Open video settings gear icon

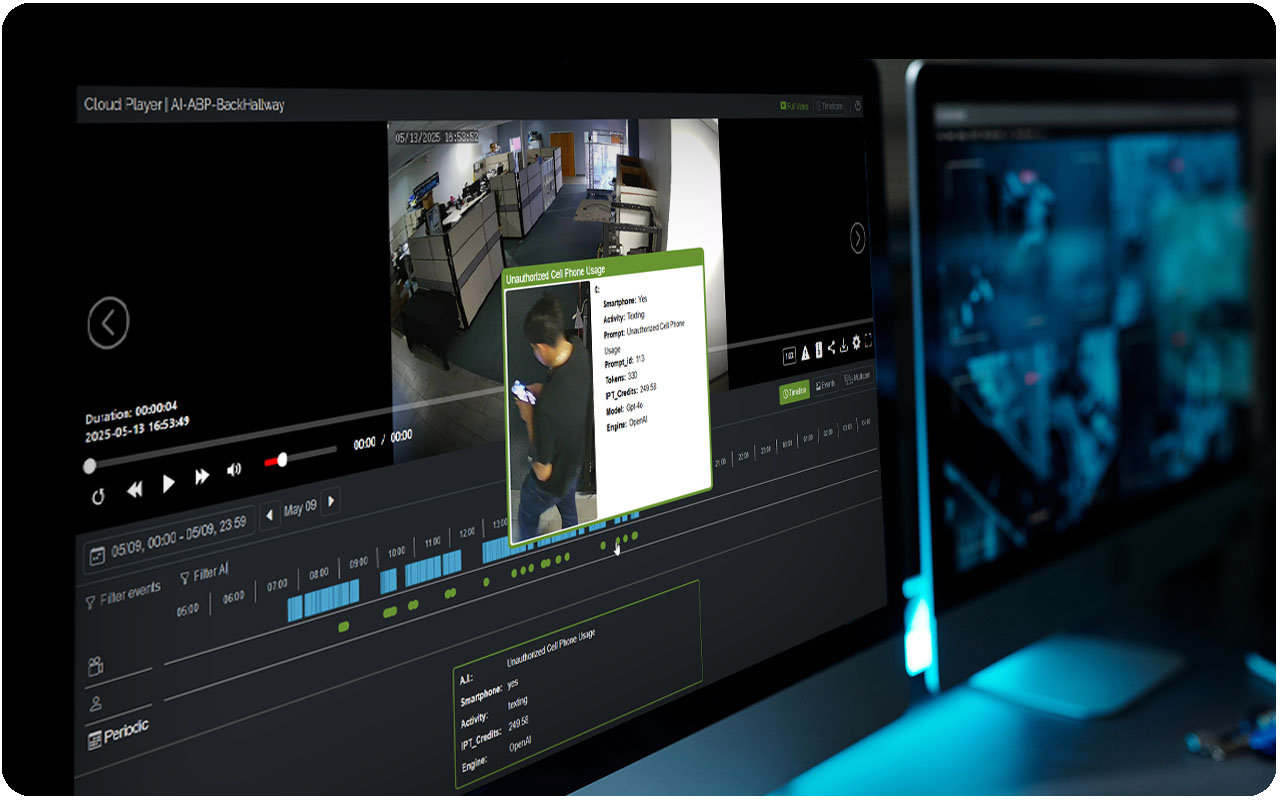point(856,343)
